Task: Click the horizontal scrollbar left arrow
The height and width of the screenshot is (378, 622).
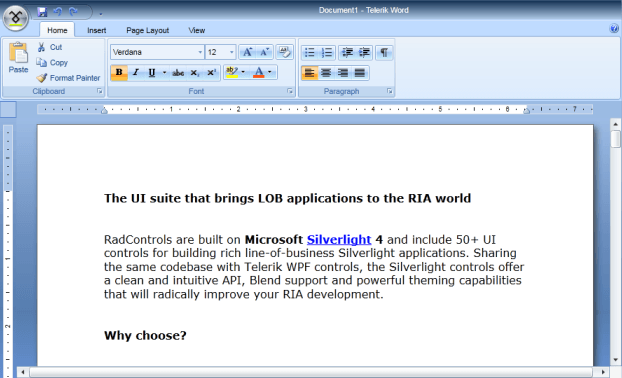Action: 23,372
